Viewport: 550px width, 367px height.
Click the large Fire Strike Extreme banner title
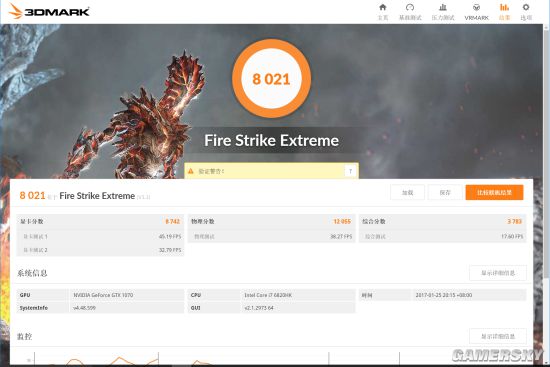coord(271,140)
